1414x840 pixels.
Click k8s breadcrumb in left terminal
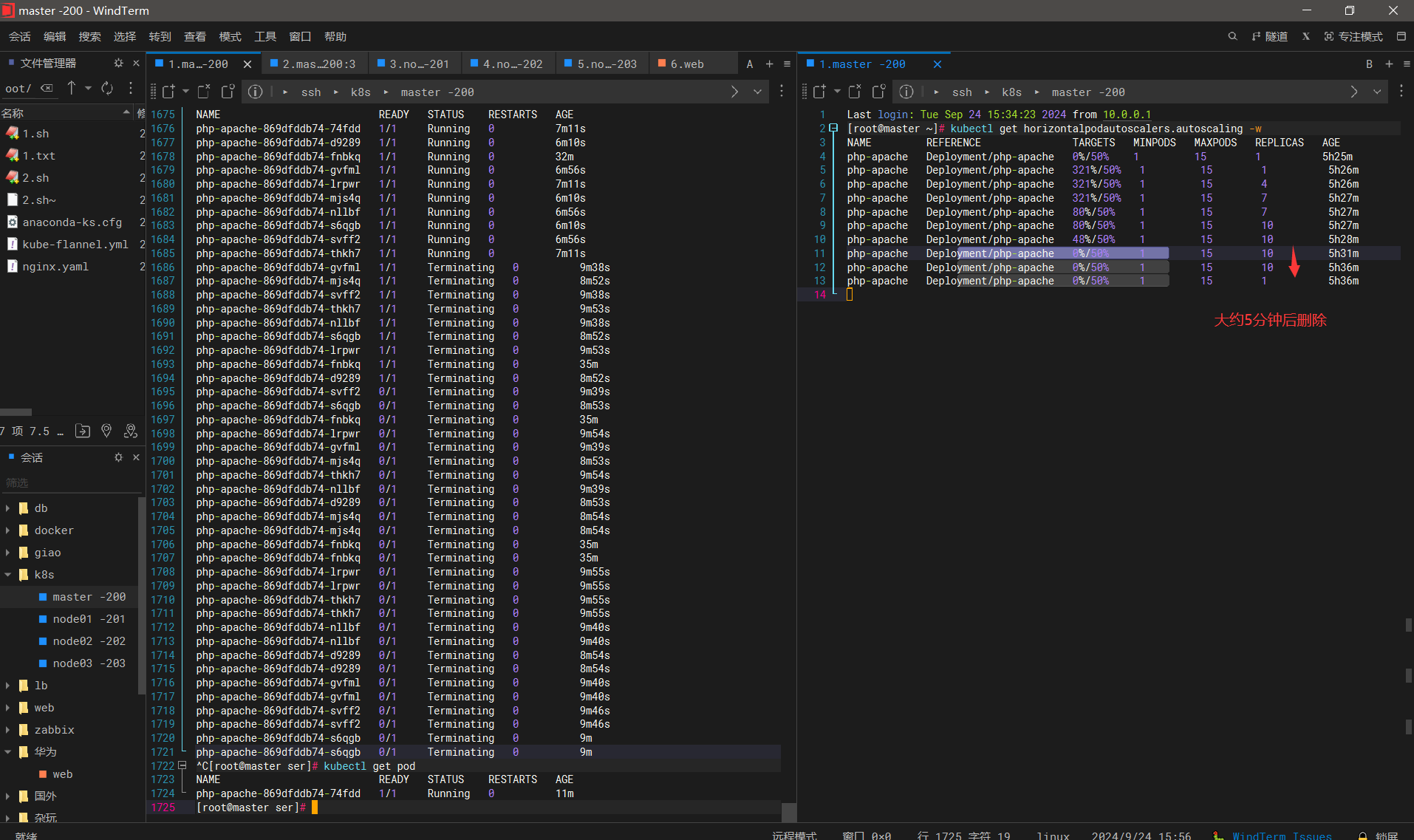coord(361,92)
